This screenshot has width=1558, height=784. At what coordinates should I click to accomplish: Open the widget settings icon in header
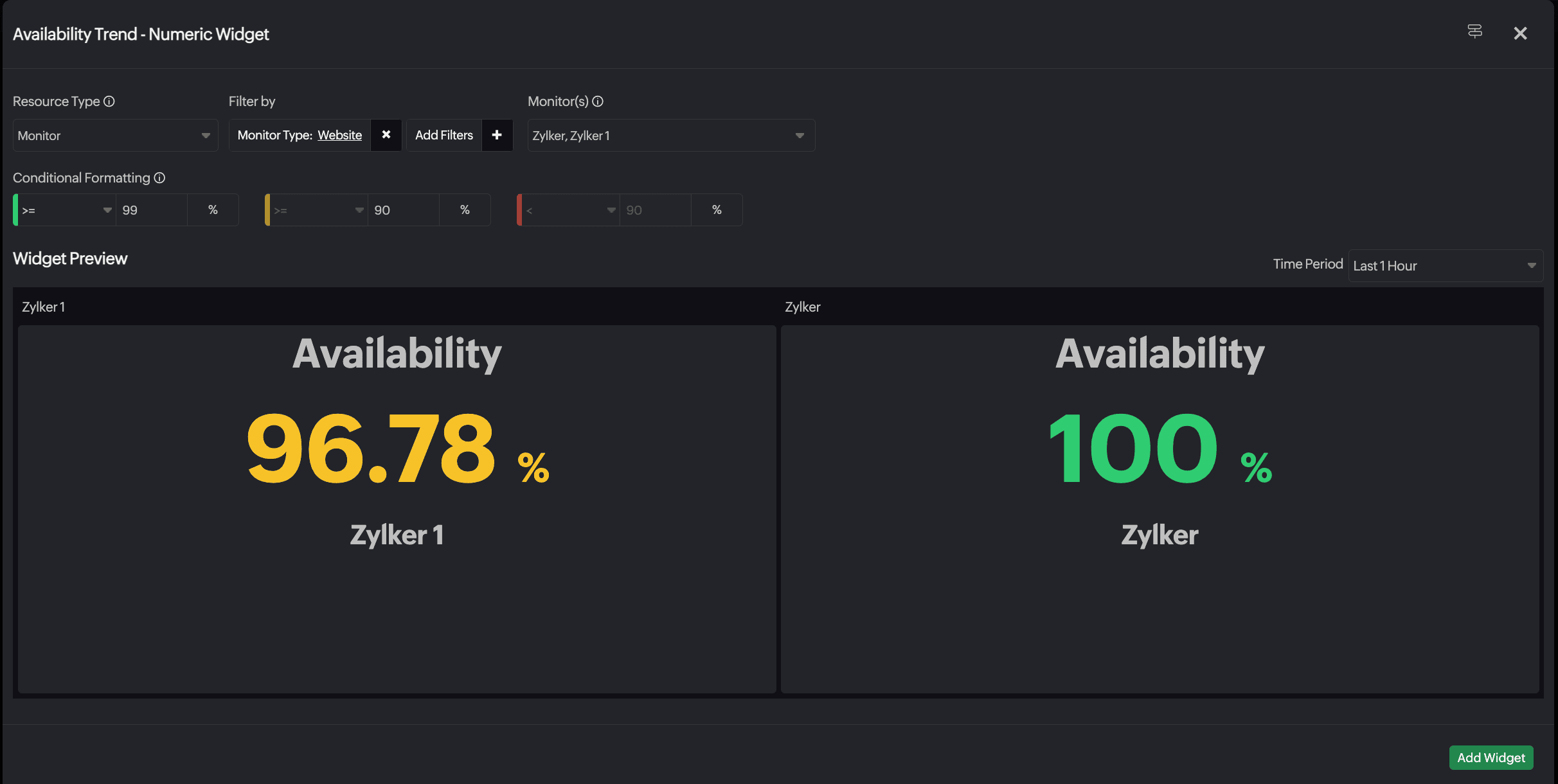[1474, 31]
